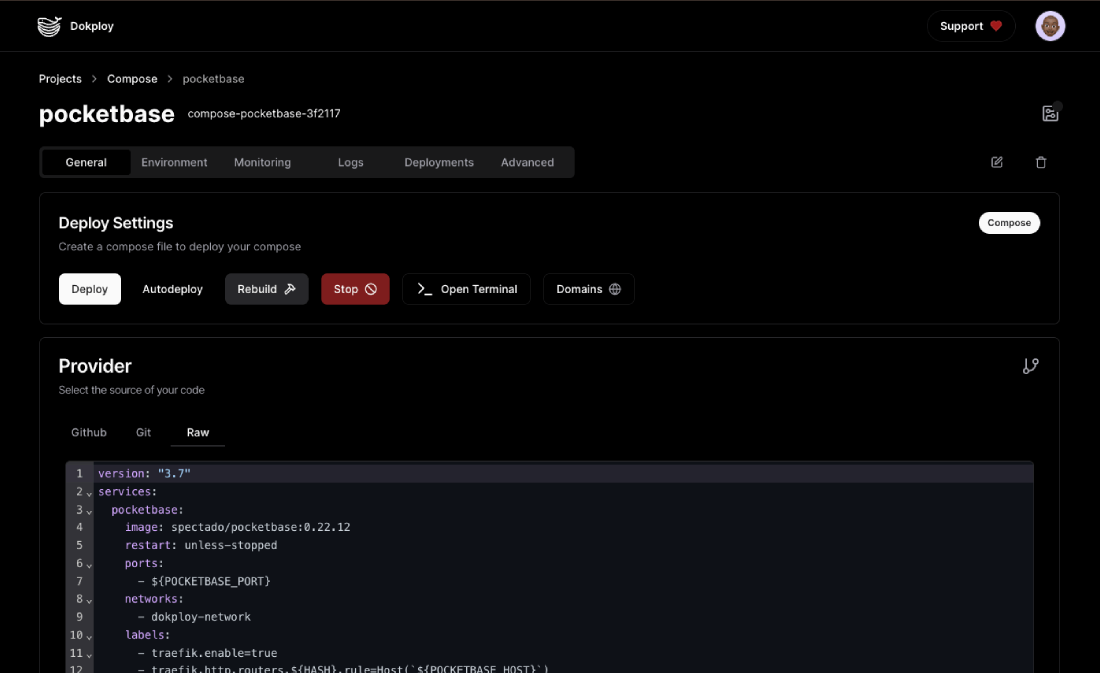
Task: Open the Logs tab
Action: tap(351, 162)
